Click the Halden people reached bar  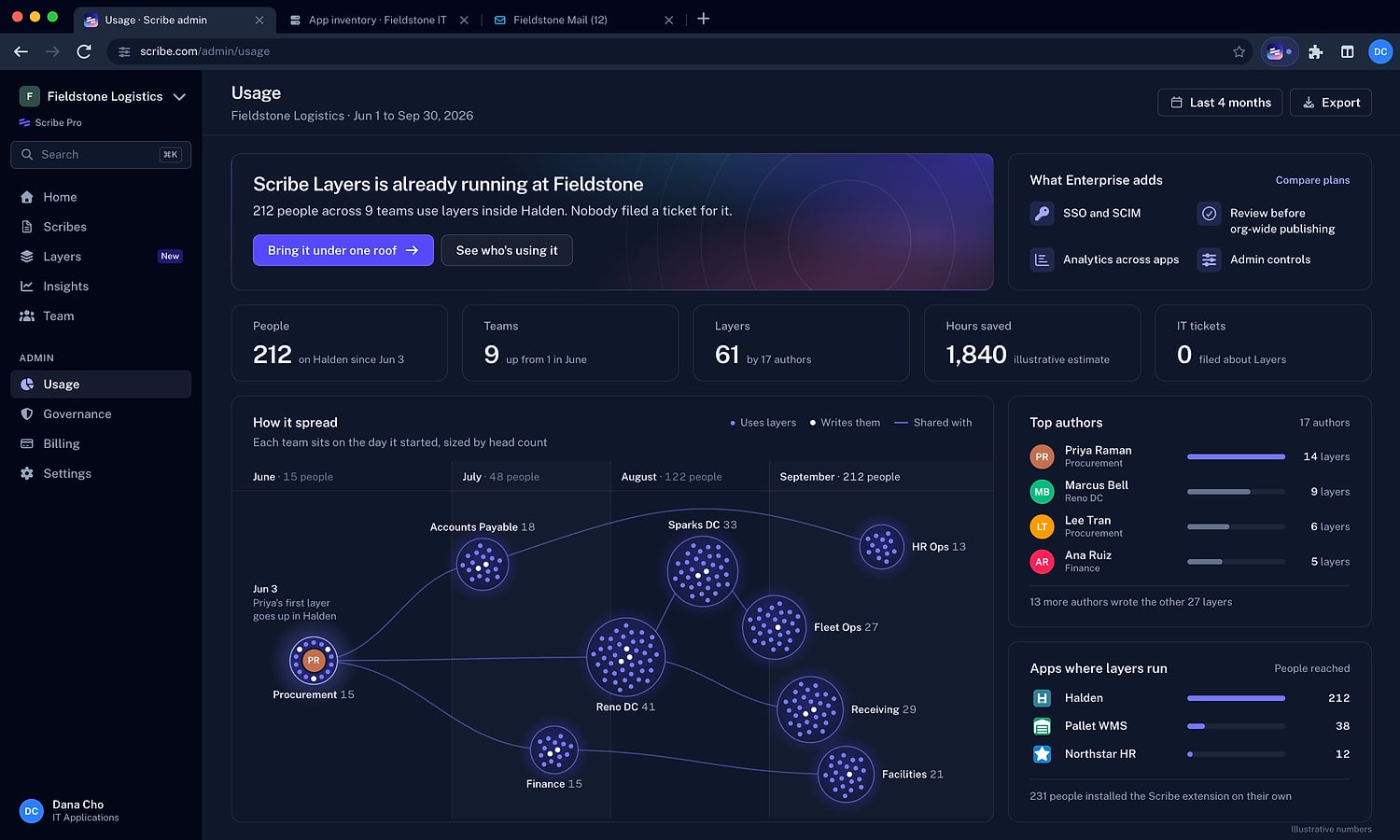[1236, 698]
